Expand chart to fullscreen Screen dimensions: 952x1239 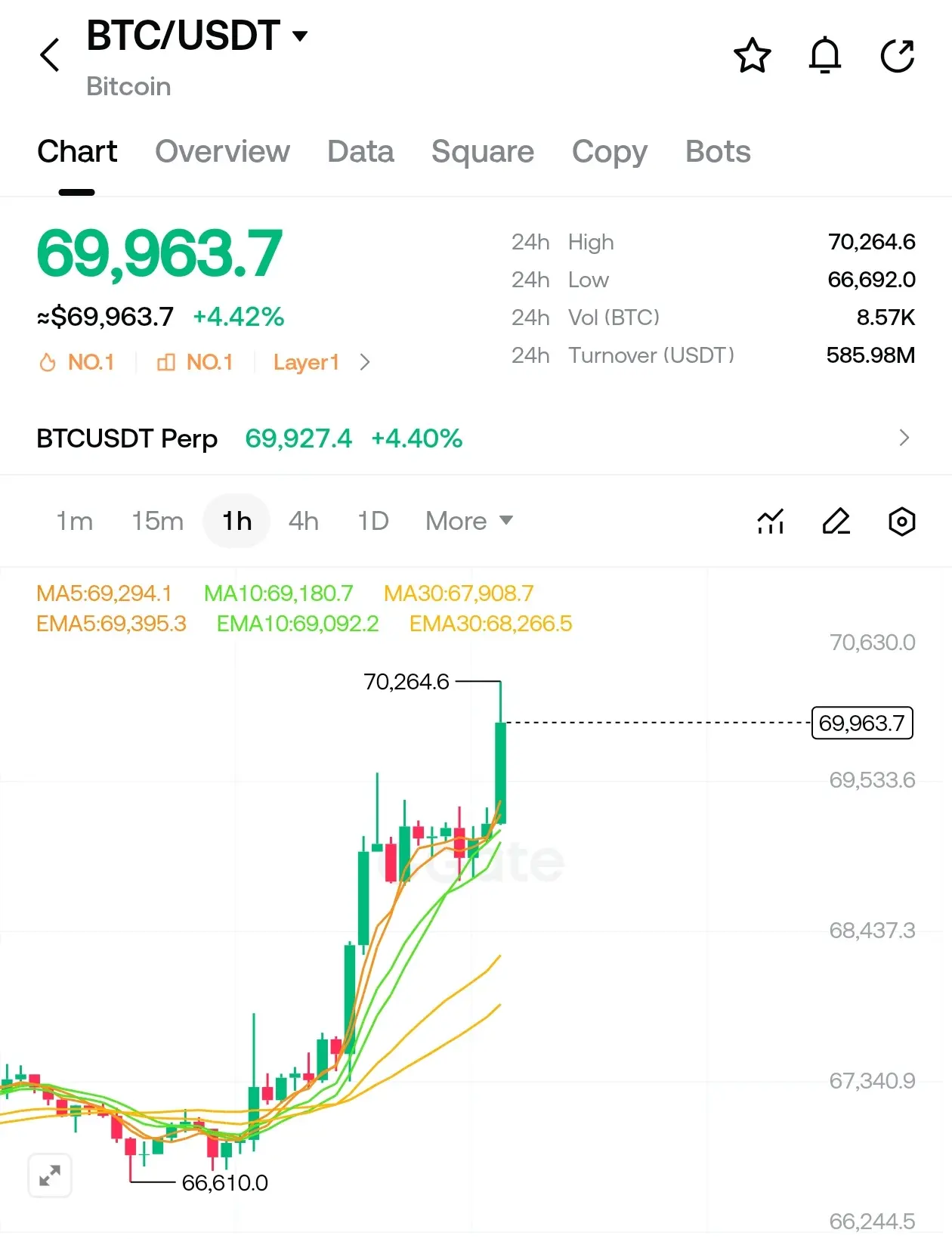[50, 1176]
